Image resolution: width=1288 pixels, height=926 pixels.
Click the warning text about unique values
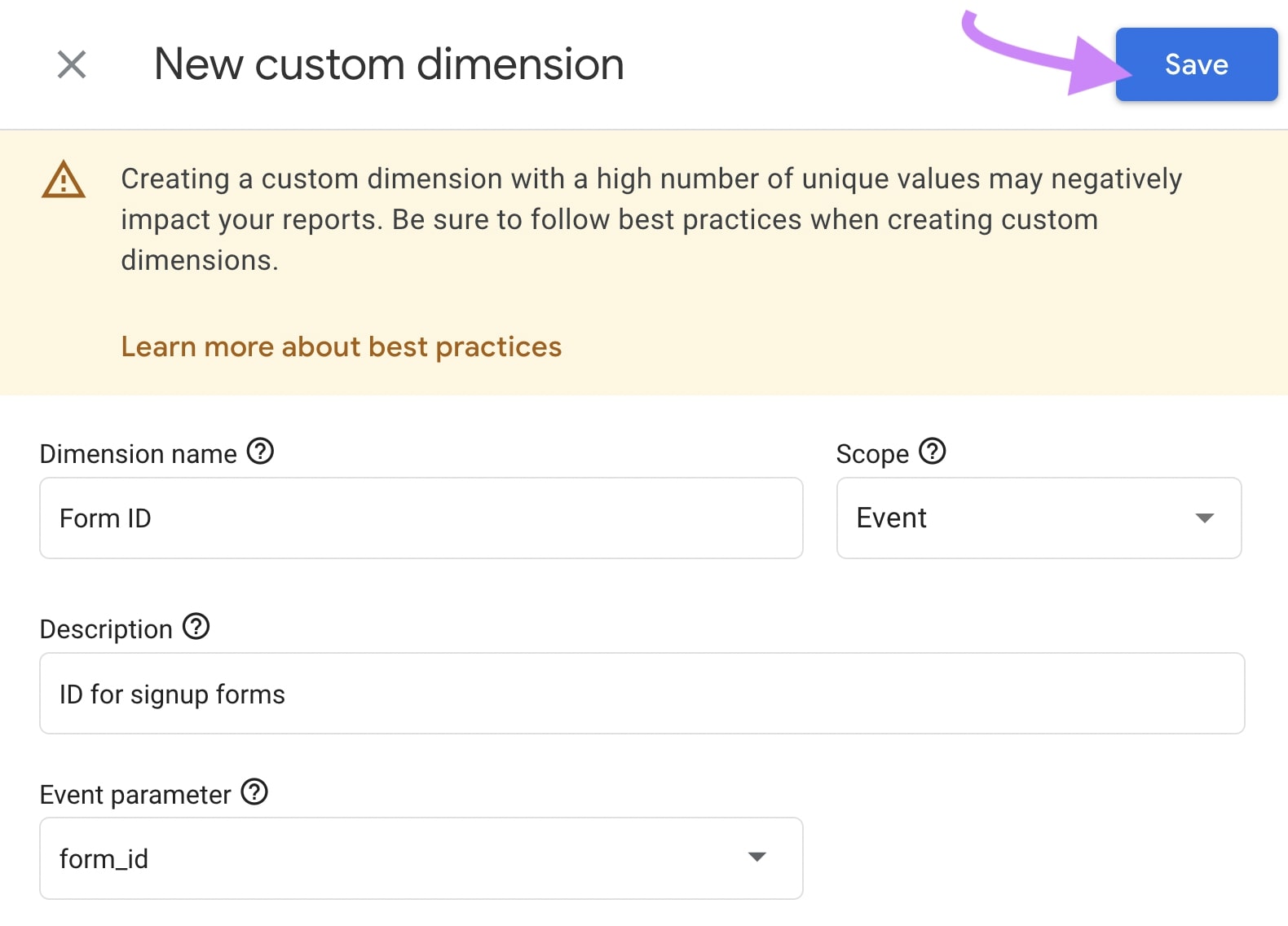click(651, 219)
